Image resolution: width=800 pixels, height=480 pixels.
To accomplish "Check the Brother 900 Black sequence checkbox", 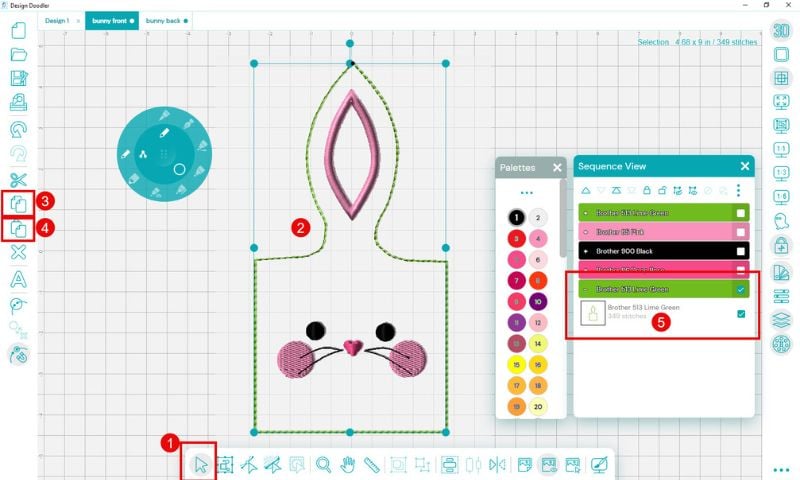I will click(x=741, y=250).
